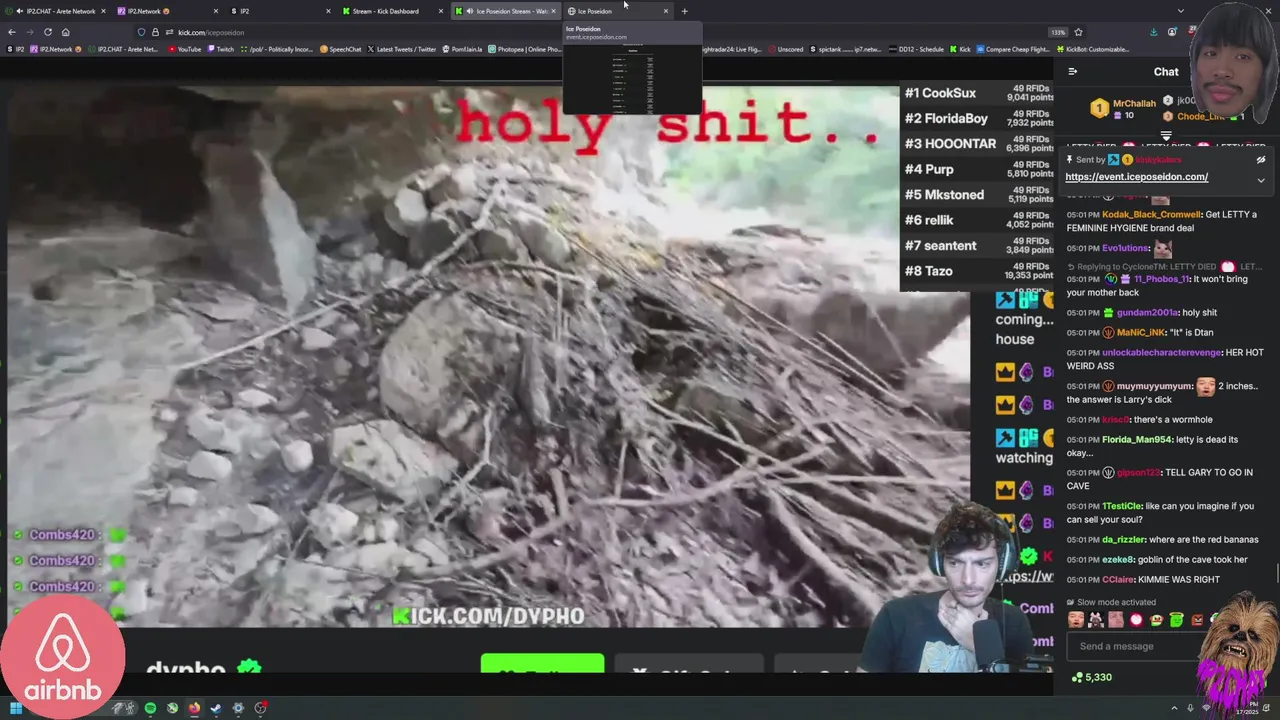Insert the green halo emote
Image resolution: width=1280 pixels, height=720 pixels.
1176,619
